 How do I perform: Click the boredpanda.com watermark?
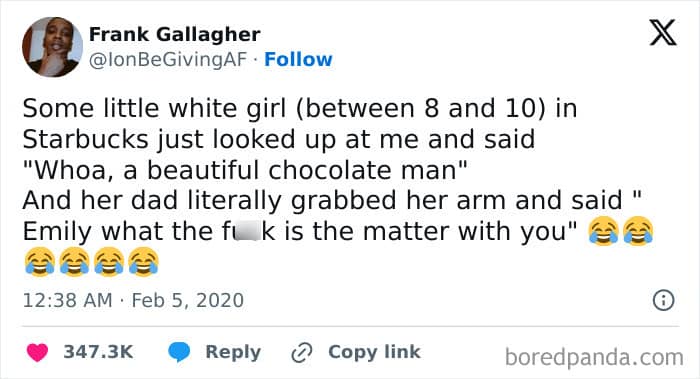(594, 357)
